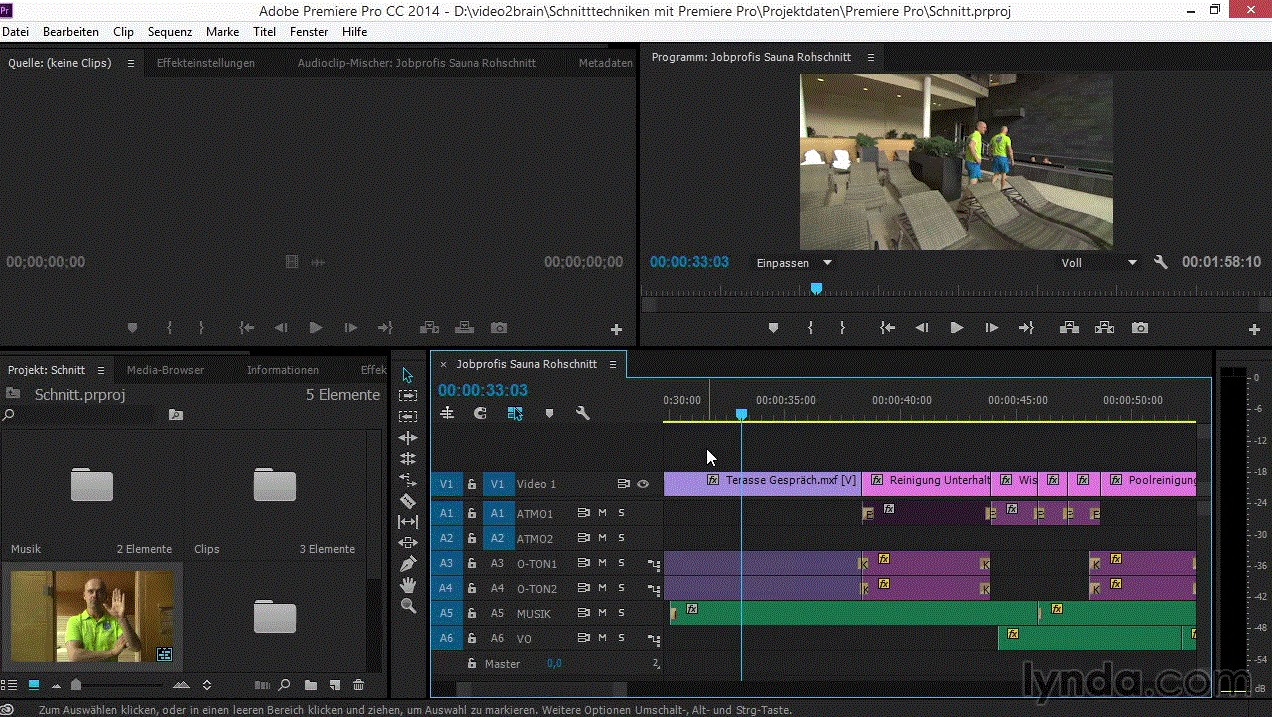Screen dimensions: 1272x717
Task: Switch to Effekteinstellungen tab
Action: (x=206, y=63)
